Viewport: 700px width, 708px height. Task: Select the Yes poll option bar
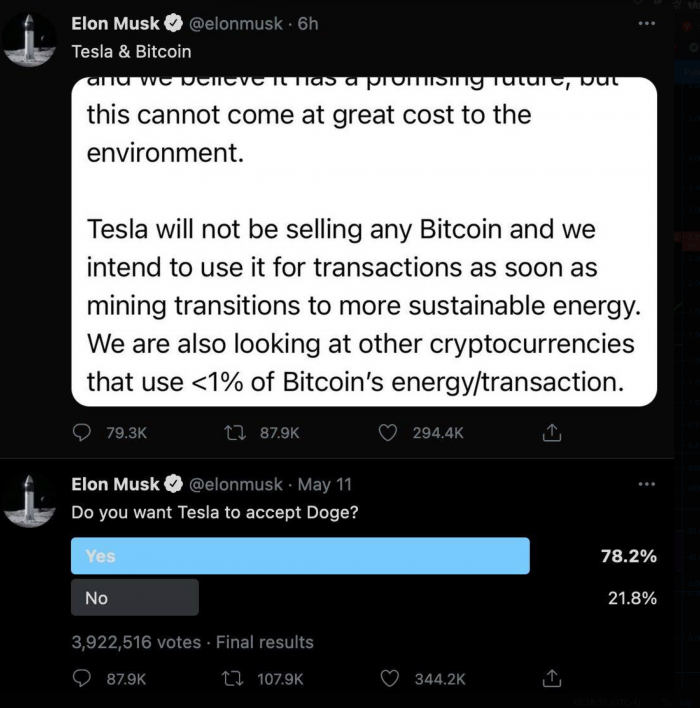coord(300,556)
